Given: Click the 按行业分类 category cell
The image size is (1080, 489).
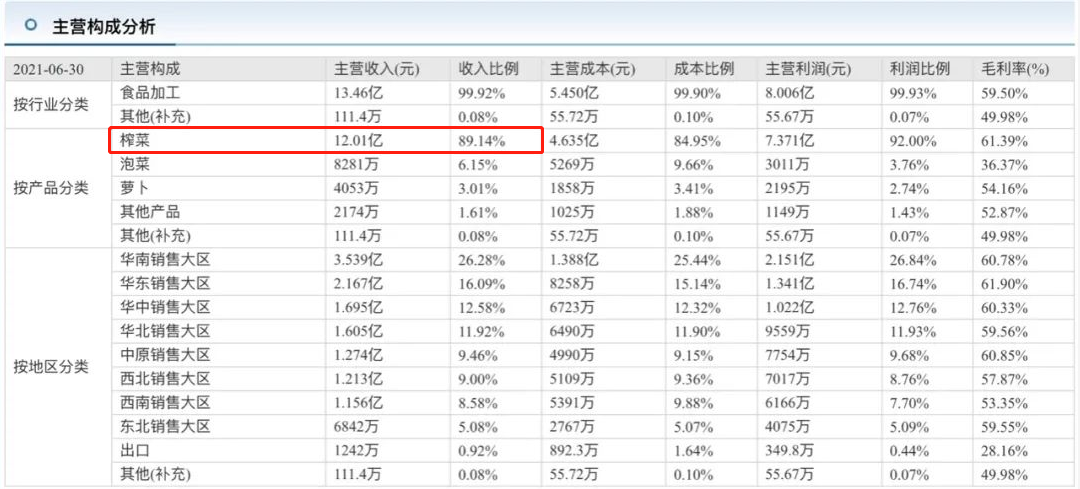Looking at the screenshot, I should pos(52,105).
